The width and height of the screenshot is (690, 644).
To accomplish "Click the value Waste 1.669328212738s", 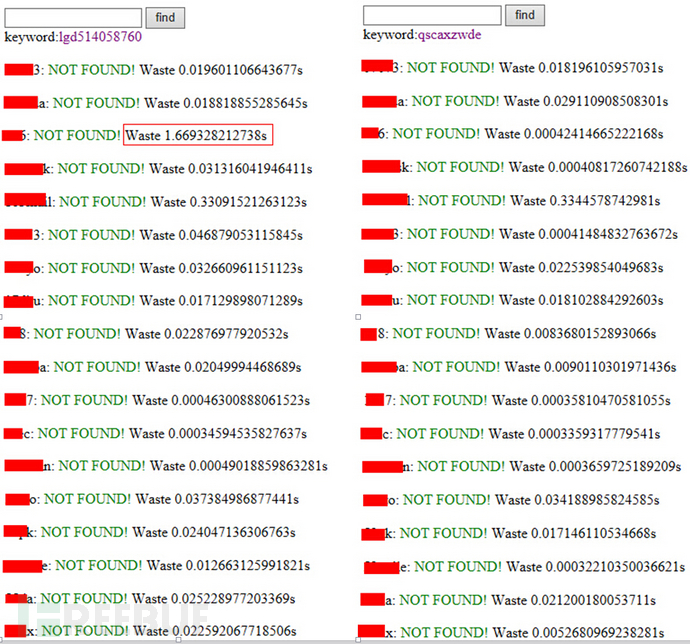I will pyautogui.click(x=196, y=135).
